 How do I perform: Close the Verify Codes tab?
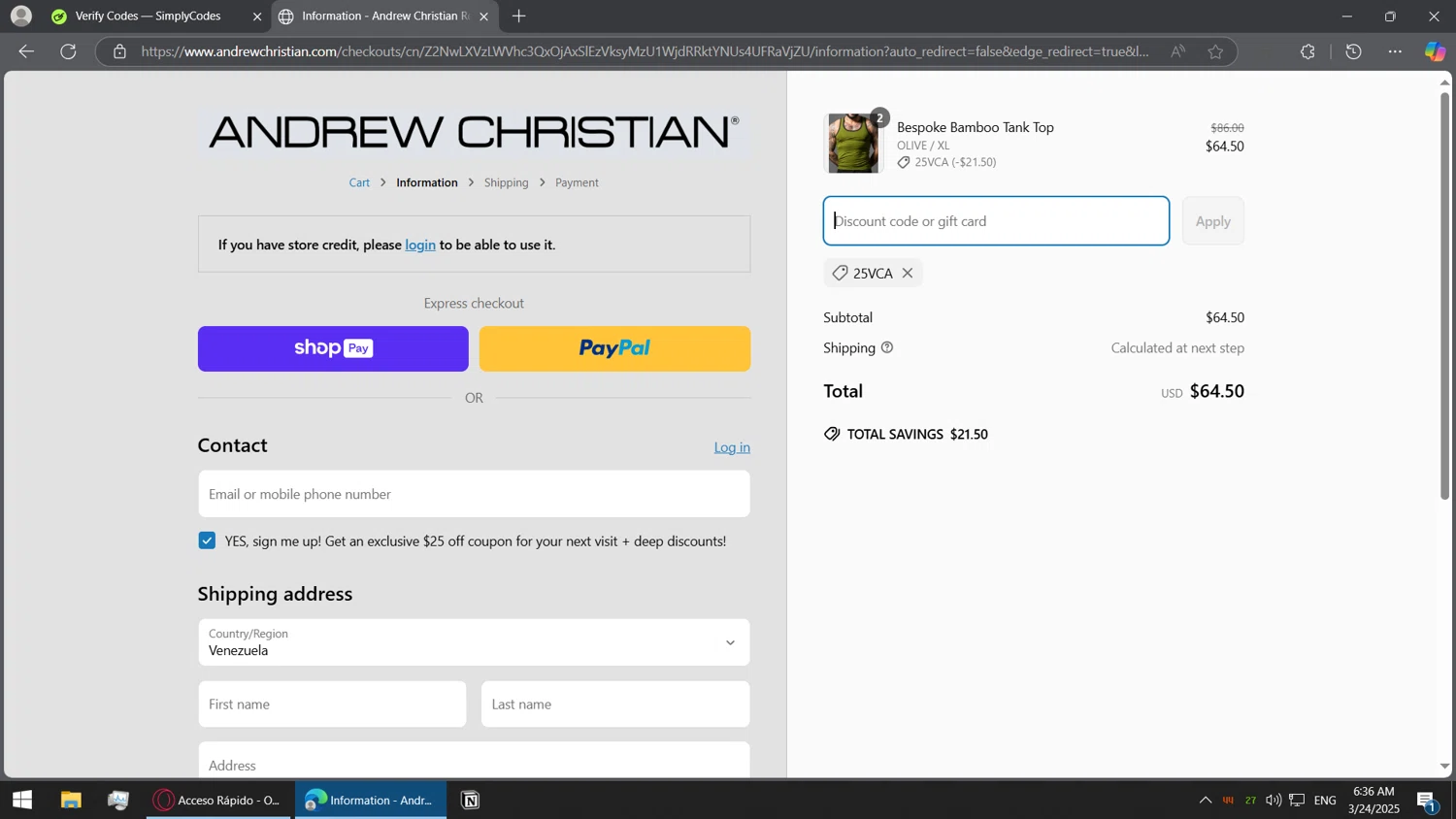click(x=257, y=16)
